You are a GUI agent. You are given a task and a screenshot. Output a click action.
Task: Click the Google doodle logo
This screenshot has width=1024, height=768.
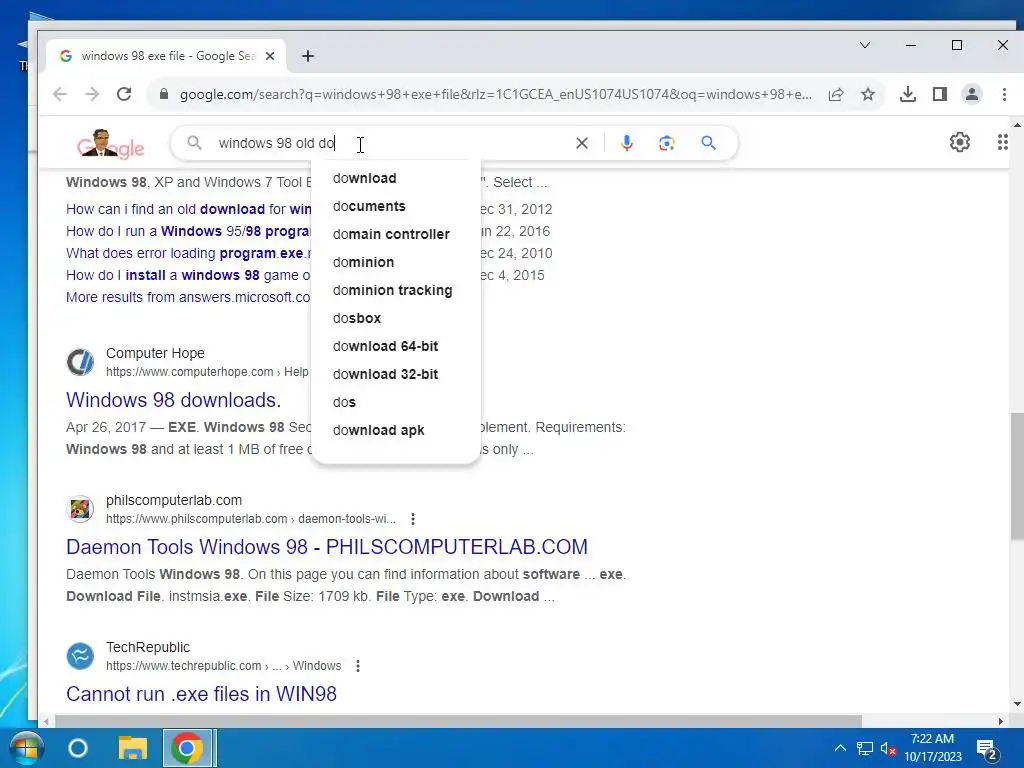point(110,144)
